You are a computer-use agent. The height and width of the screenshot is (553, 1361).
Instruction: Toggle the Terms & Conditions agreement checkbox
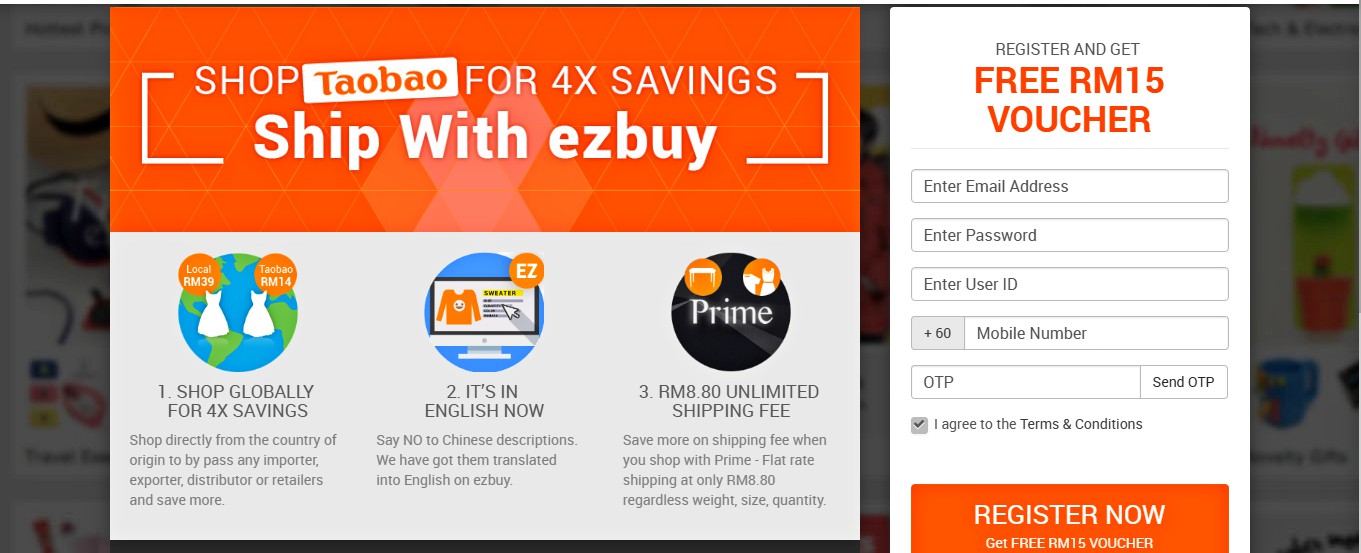919,425
